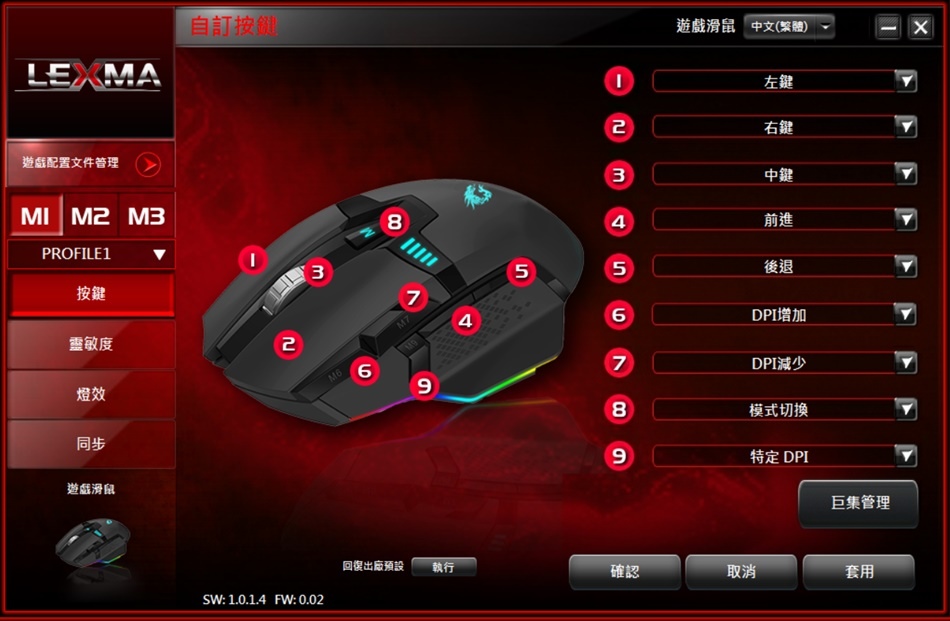Switch to the M3 mode
The image size is (950, 621).
147,216
